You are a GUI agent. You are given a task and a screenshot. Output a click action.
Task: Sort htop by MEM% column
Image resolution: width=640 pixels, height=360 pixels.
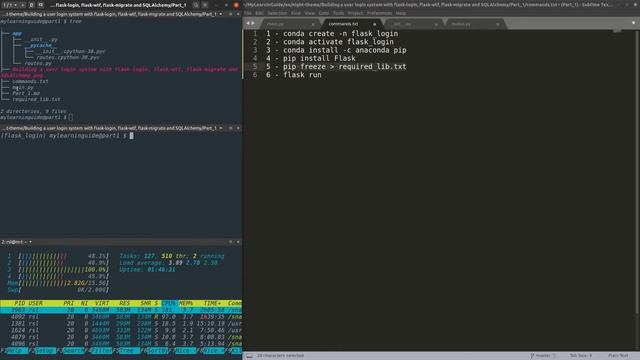pyautogui.click(x=186, y=303)
